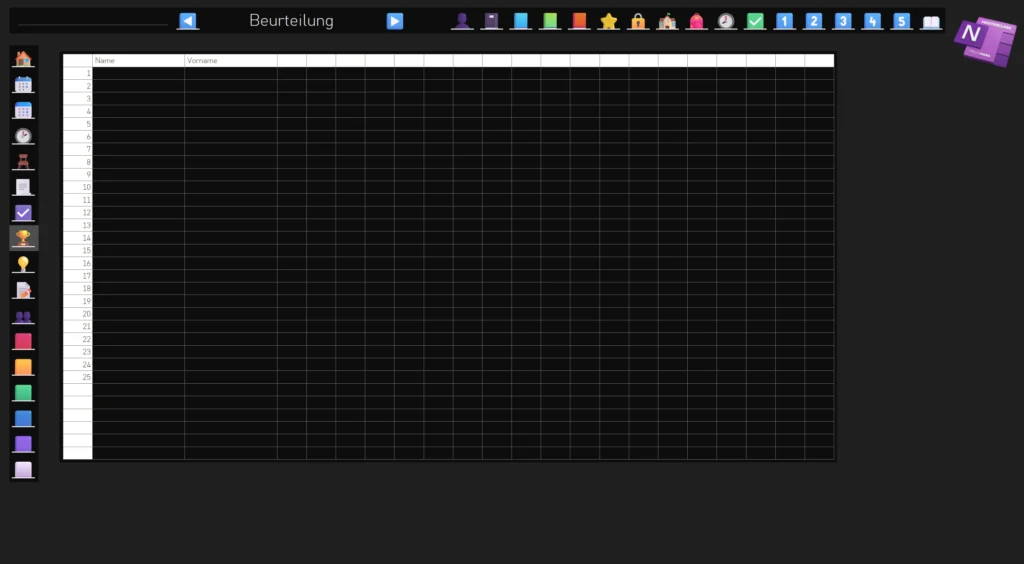Go to the previous page with the left arrow
1024x564 pixels.
pos(187,21)
